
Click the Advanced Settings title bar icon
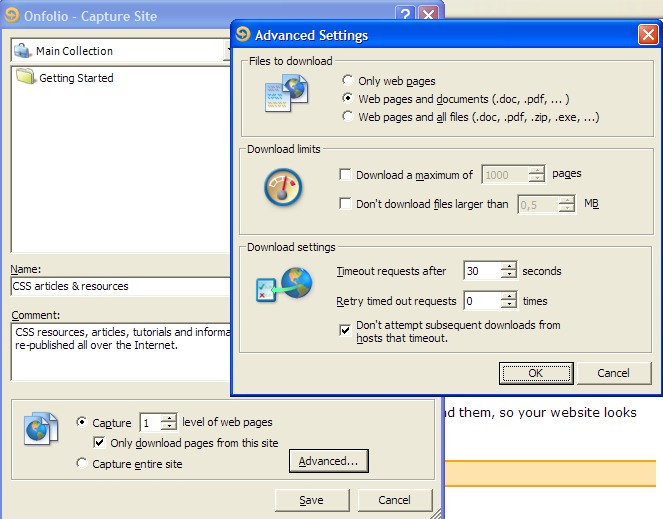(243, 35)
